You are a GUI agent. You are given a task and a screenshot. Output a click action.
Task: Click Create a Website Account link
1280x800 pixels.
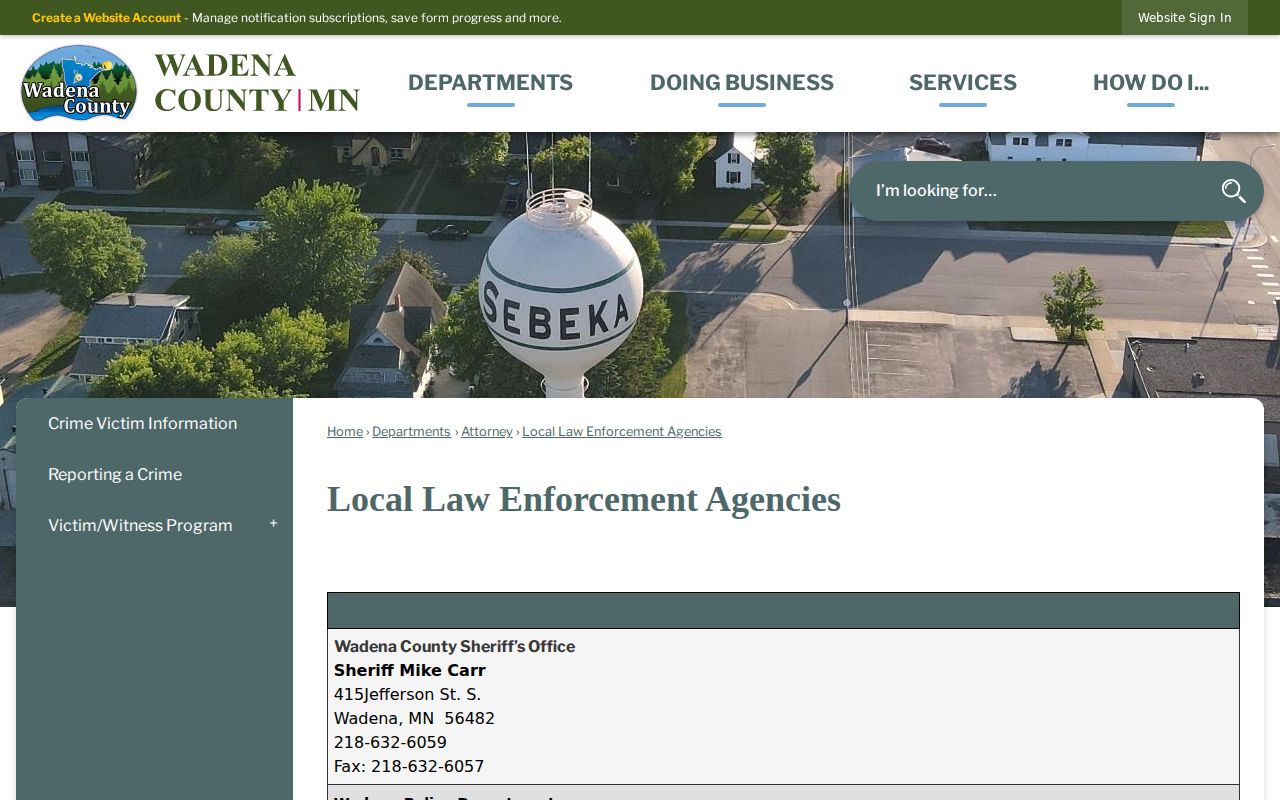[x=106, y=18]
